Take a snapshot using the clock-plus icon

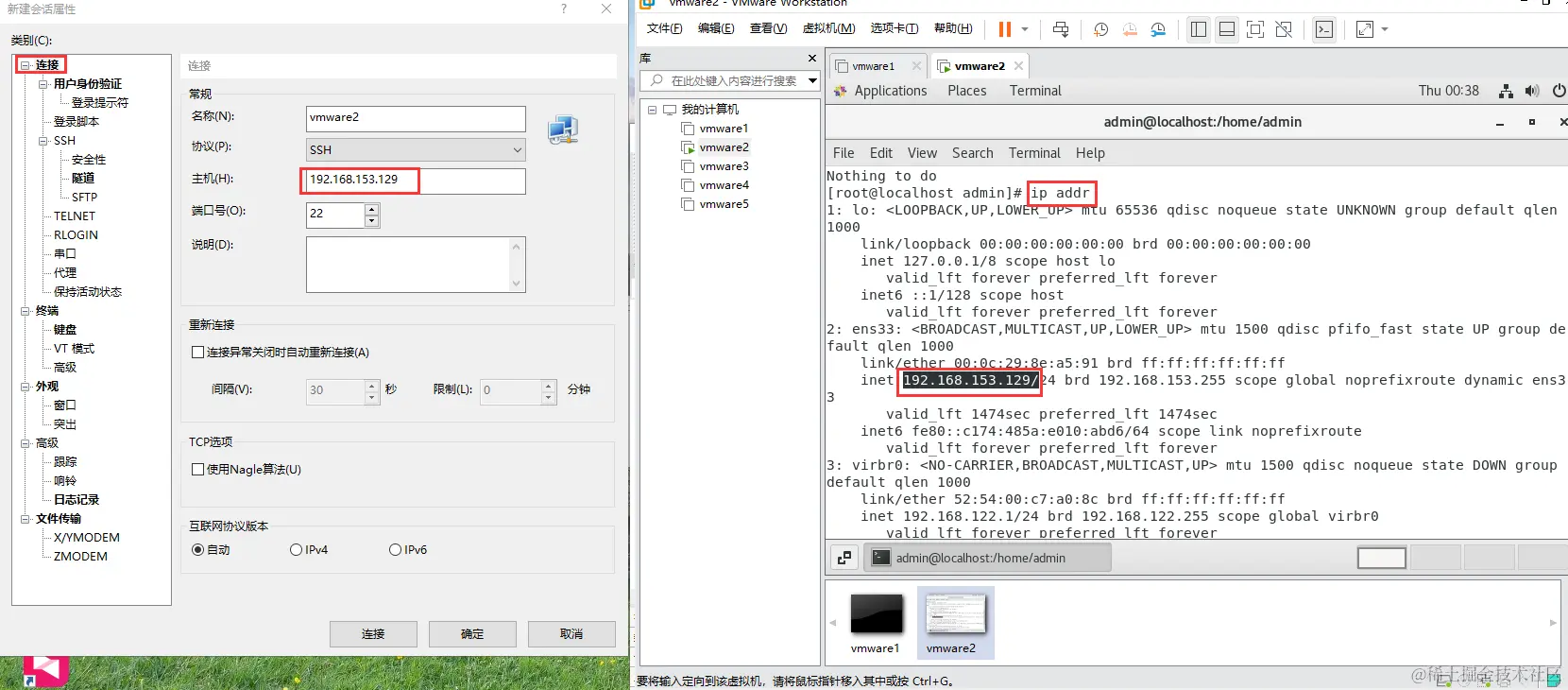click(x=1100, y=29)
